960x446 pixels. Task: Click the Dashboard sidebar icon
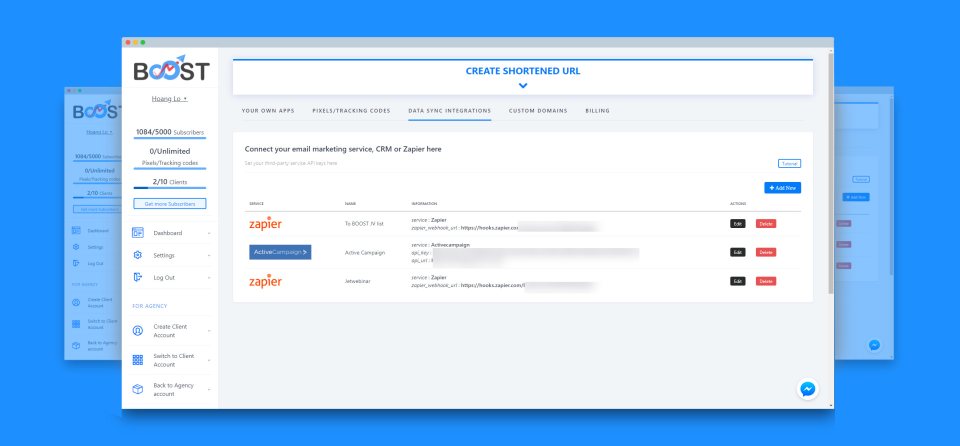tap(138, 233)
